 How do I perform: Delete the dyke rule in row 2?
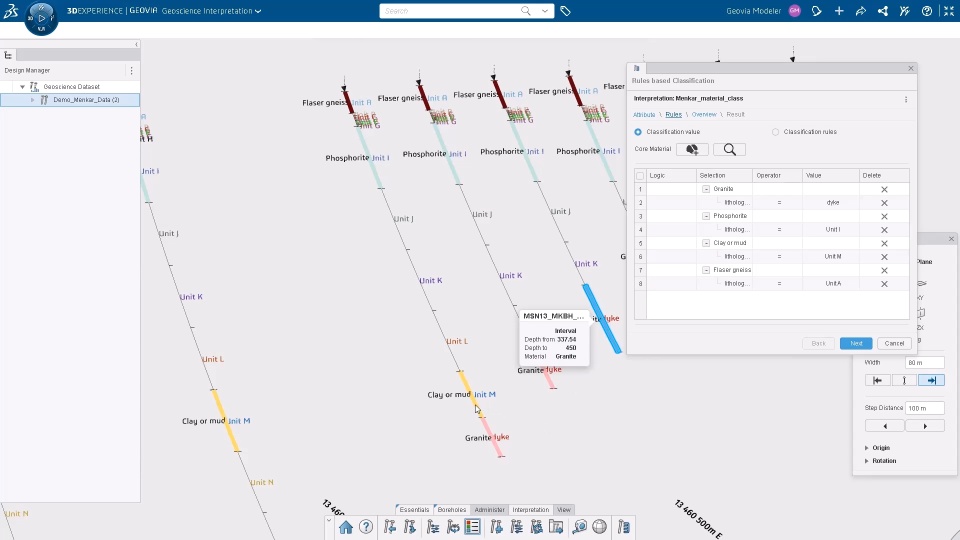click(884, 203)
